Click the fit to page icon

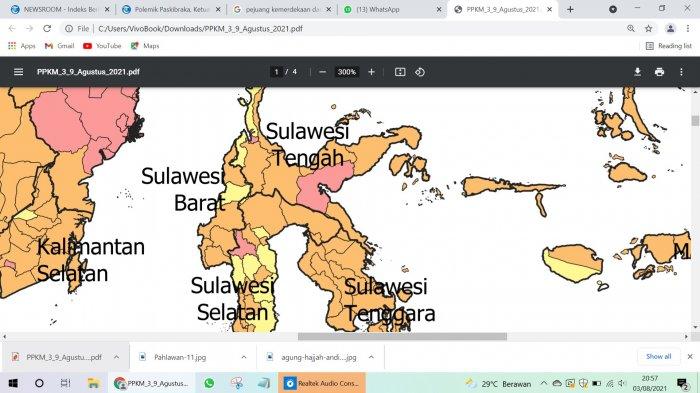point(400,72)
